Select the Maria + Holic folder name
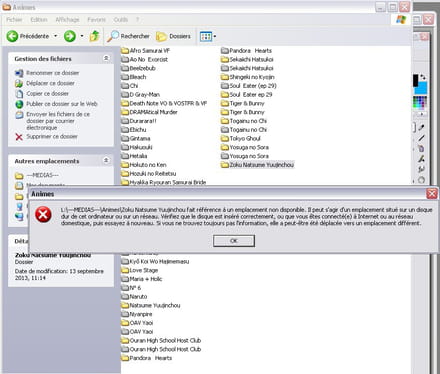 (146, 279)
